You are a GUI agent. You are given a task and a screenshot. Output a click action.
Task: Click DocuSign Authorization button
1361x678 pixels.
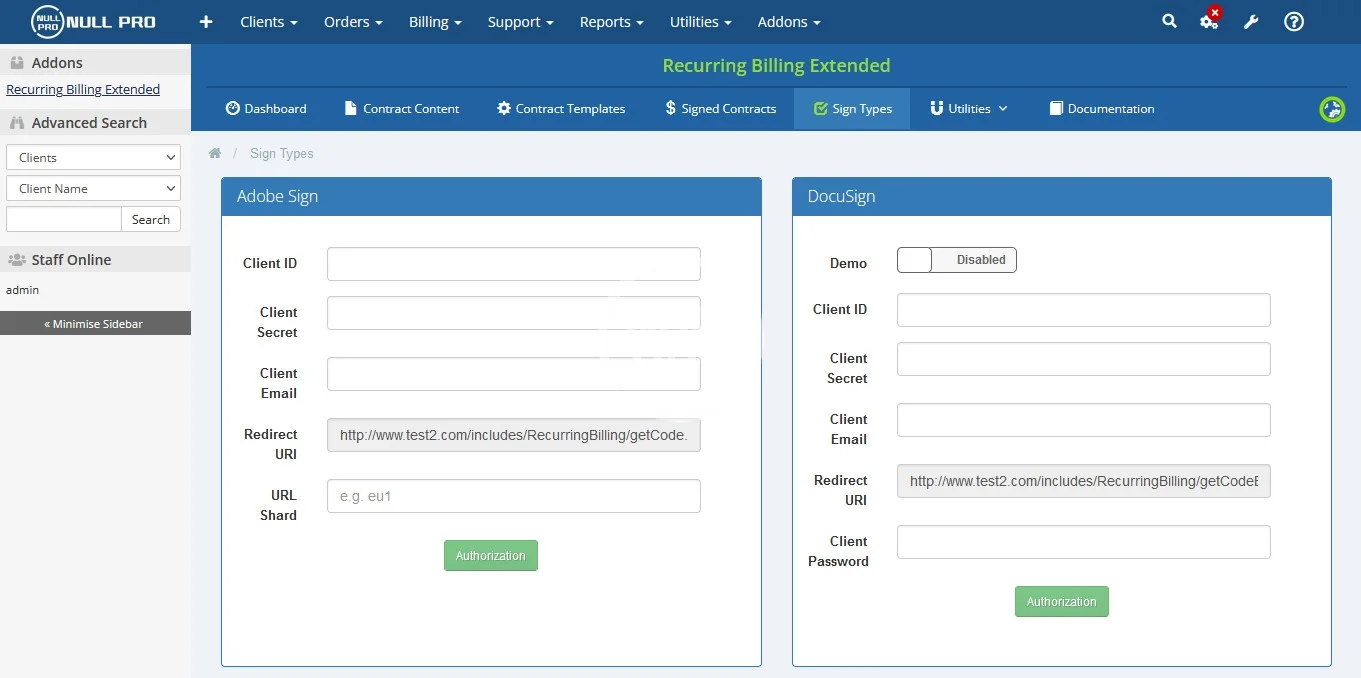click(1061, 601)
